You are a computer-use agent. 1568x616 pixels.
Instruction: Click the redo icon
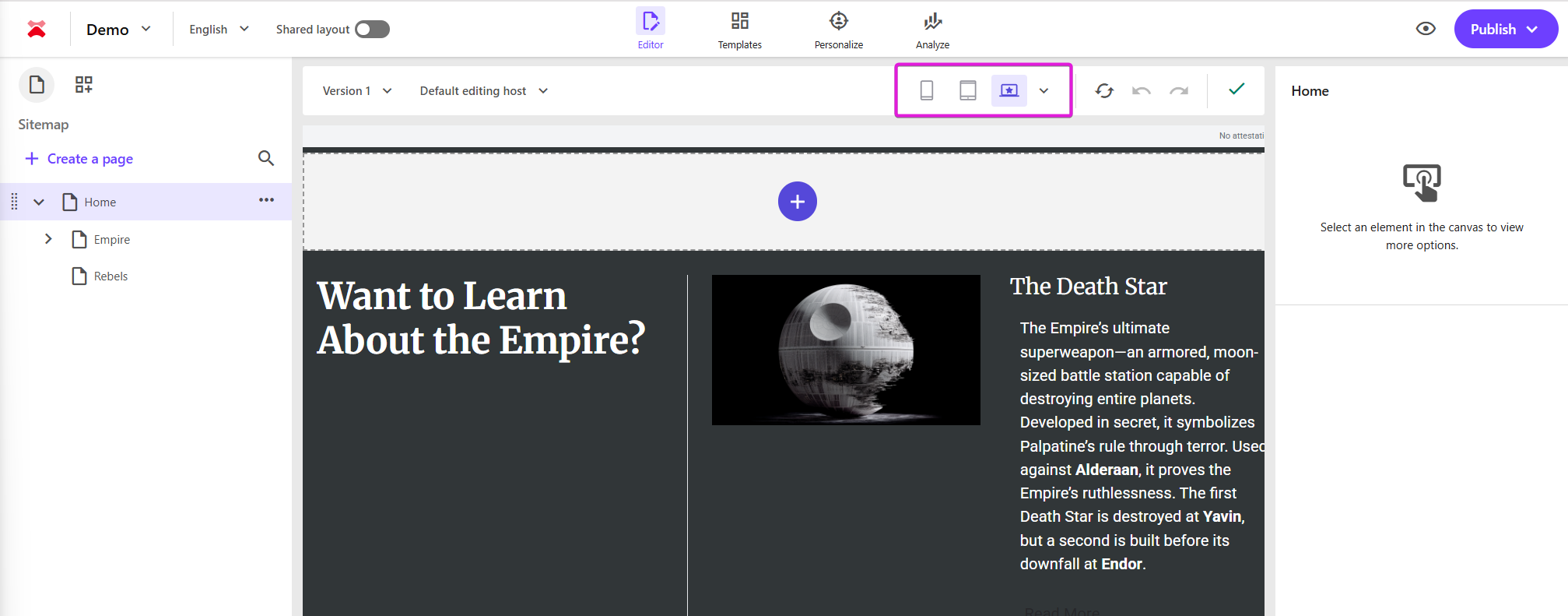point(1179,91)
